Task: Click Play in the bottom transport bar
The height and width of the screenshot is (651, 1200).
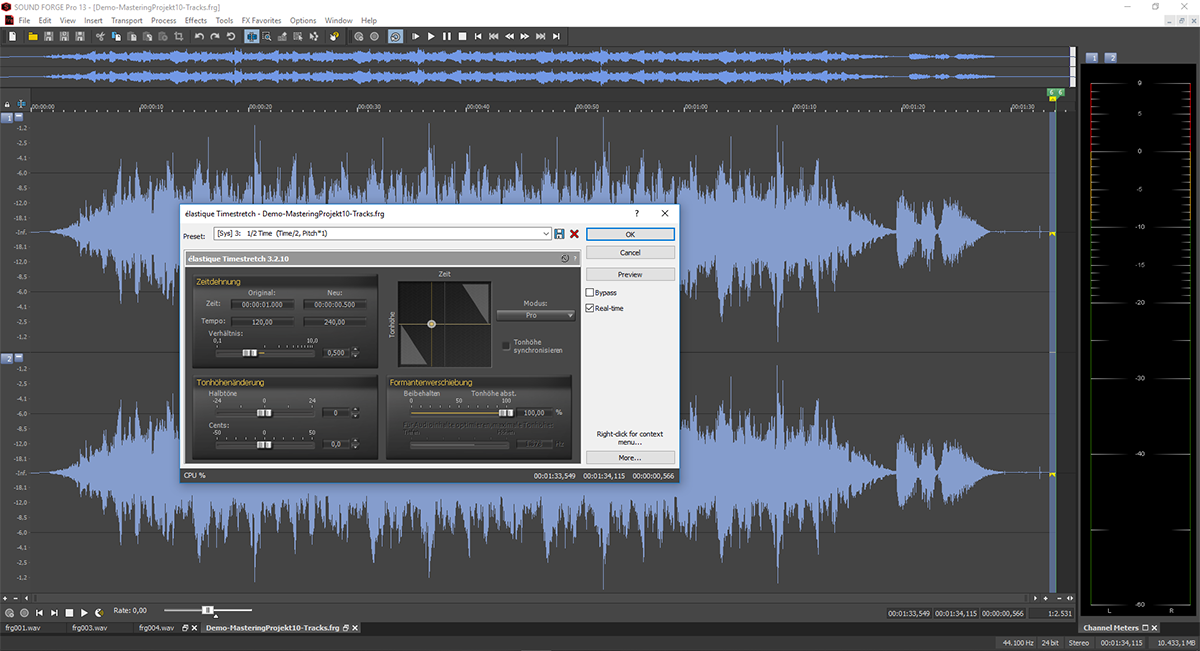Action: pyautogui.click(x=84, y=612)
